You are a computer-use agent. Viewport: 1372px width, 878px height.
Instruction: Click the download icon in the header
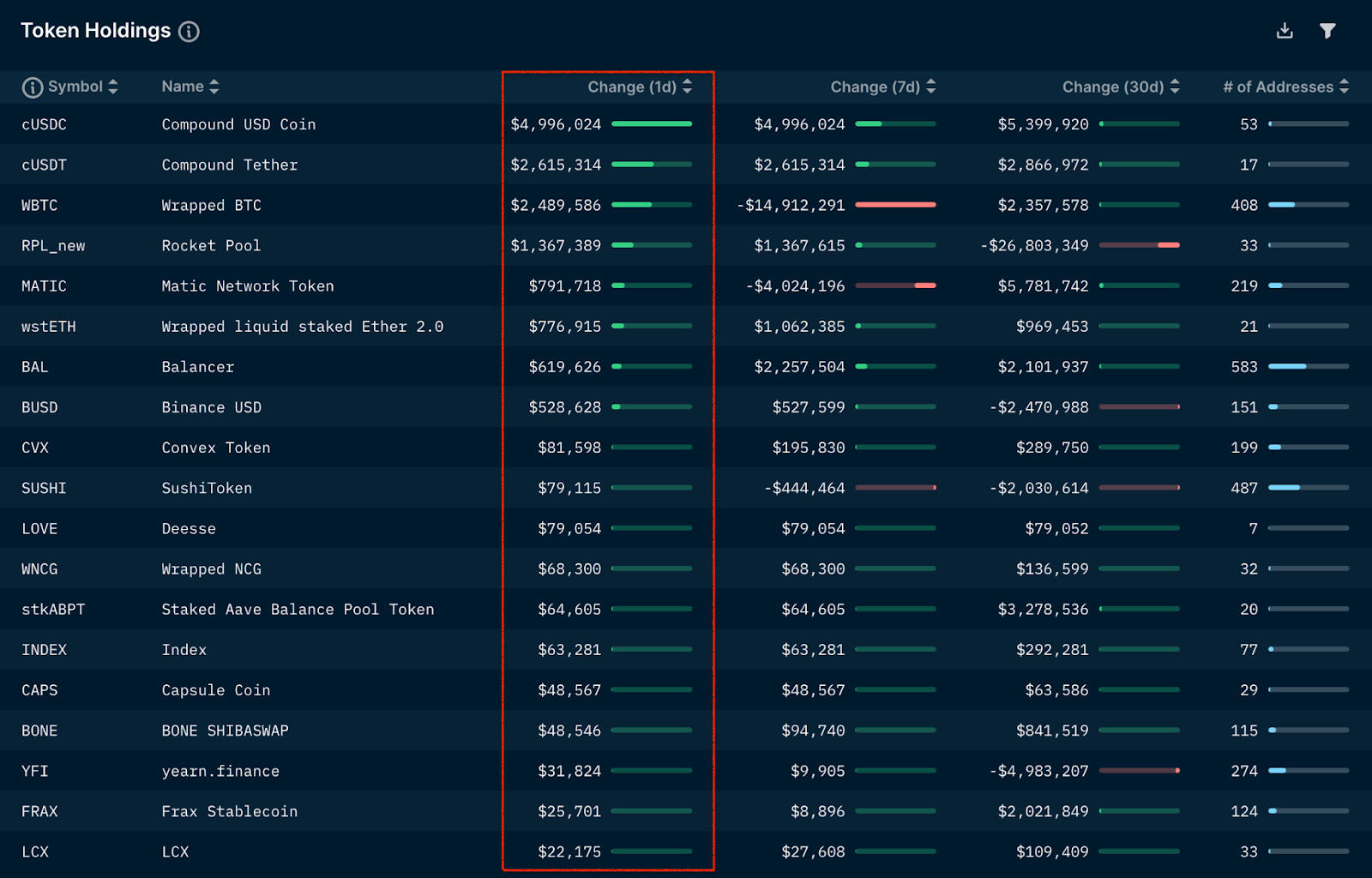click(x=1285, y=31)
